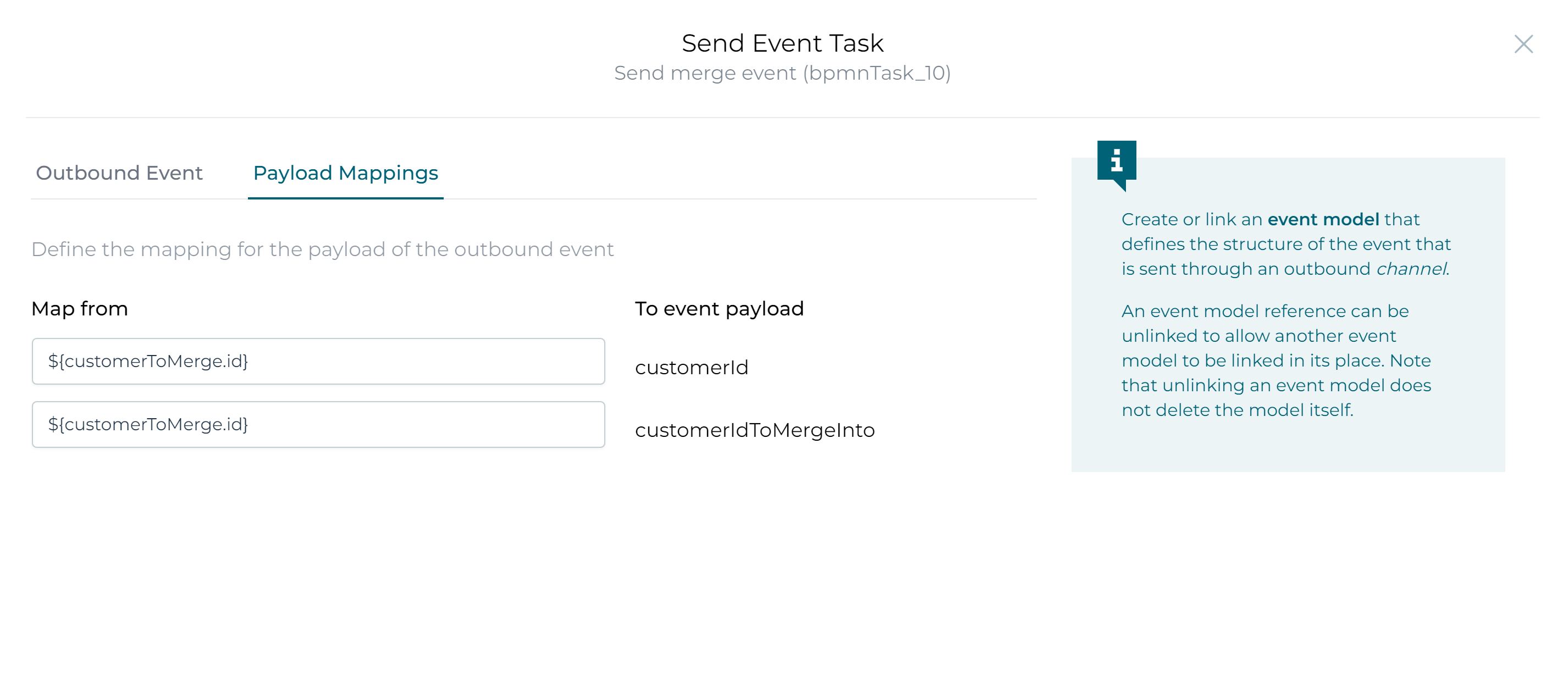Screen dimensions: 1568x677
Task: Click the 'Map from' column heading
Action: (x=80, y=309)
